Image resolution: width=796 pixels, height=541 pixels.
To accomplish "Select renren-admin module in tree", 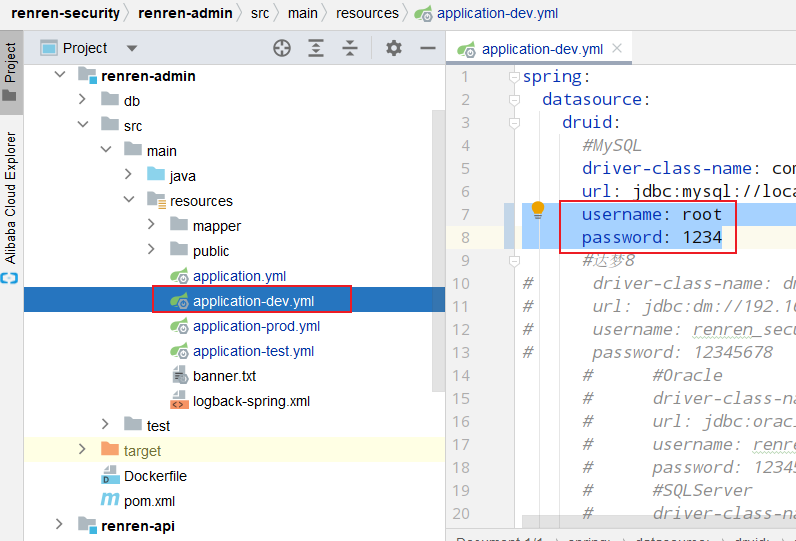I will point(148,76).
